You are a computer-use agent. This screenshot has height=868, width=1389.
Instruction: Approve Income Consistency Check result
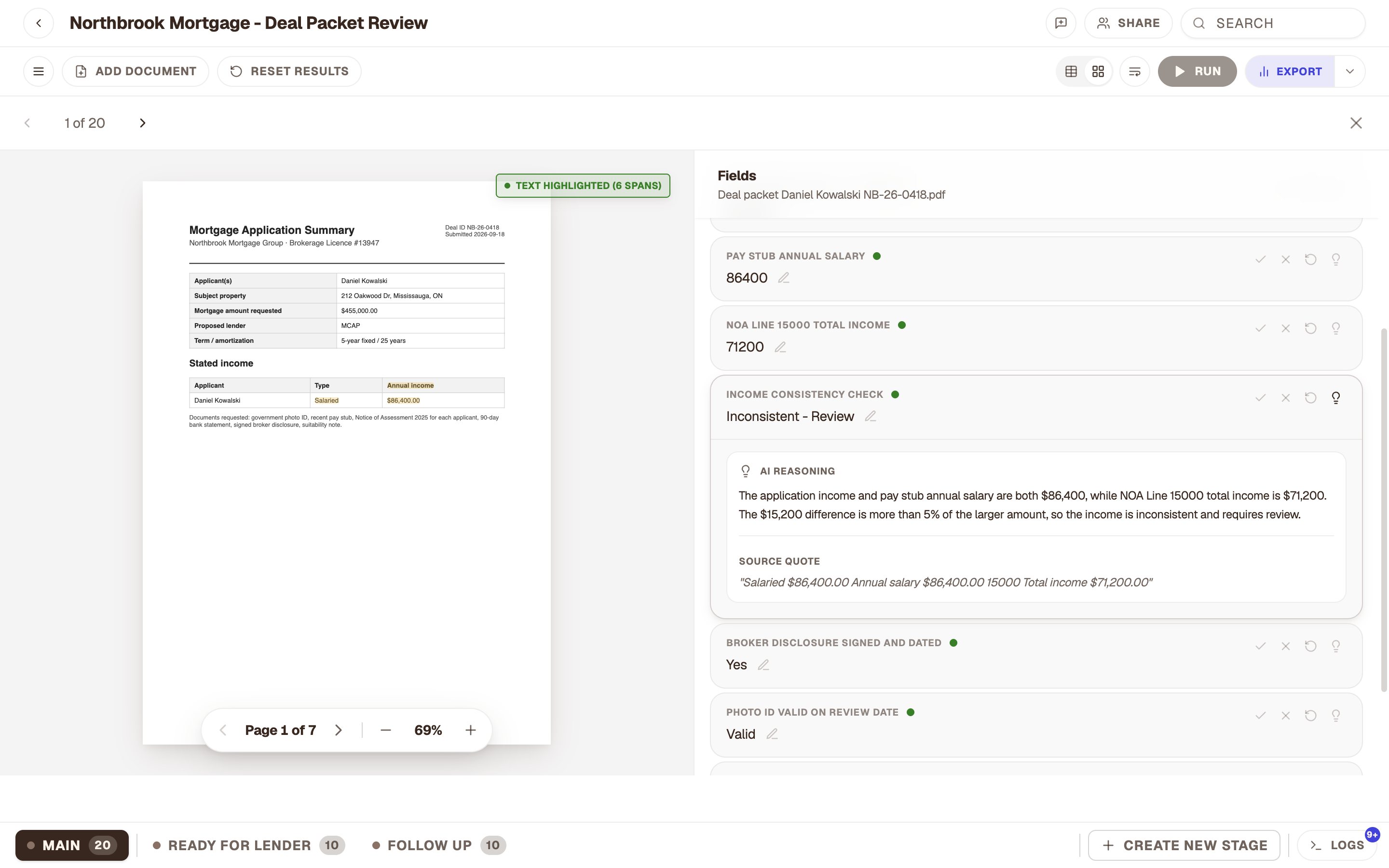1260,398
